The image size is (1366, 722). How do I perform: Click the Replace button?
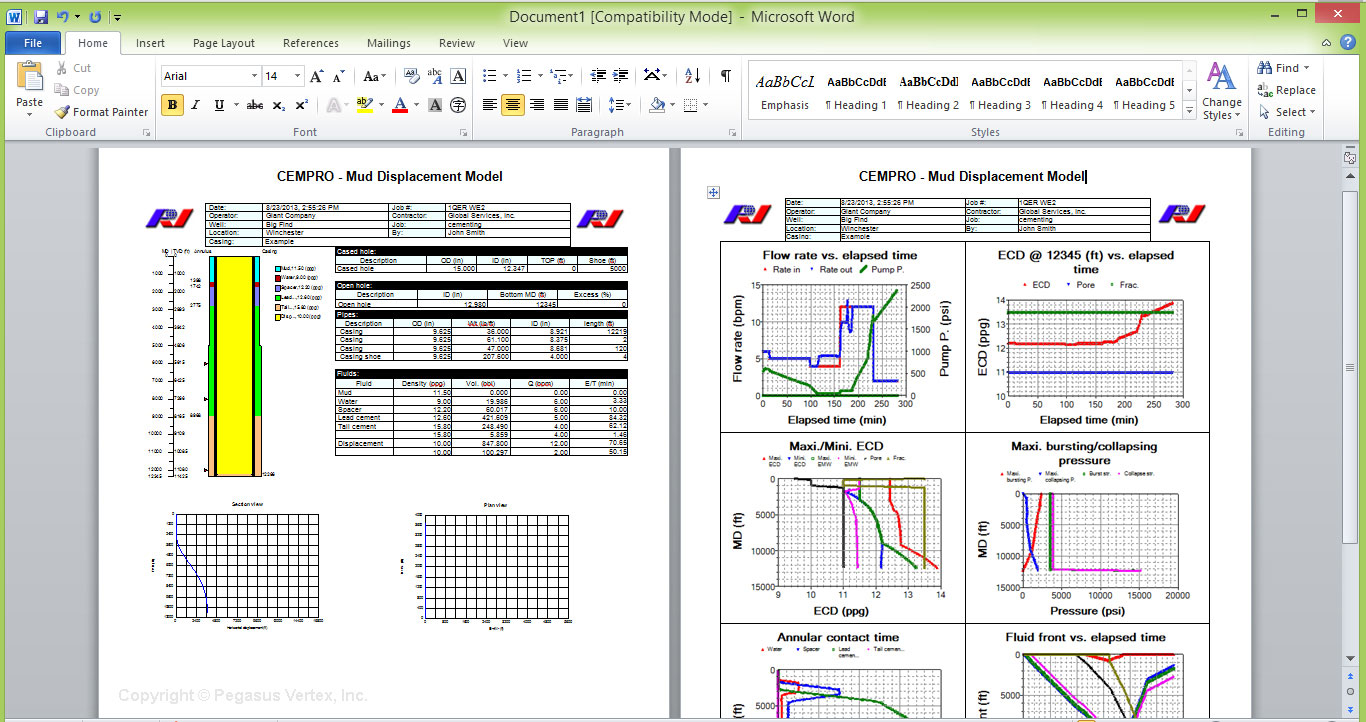1286,90
